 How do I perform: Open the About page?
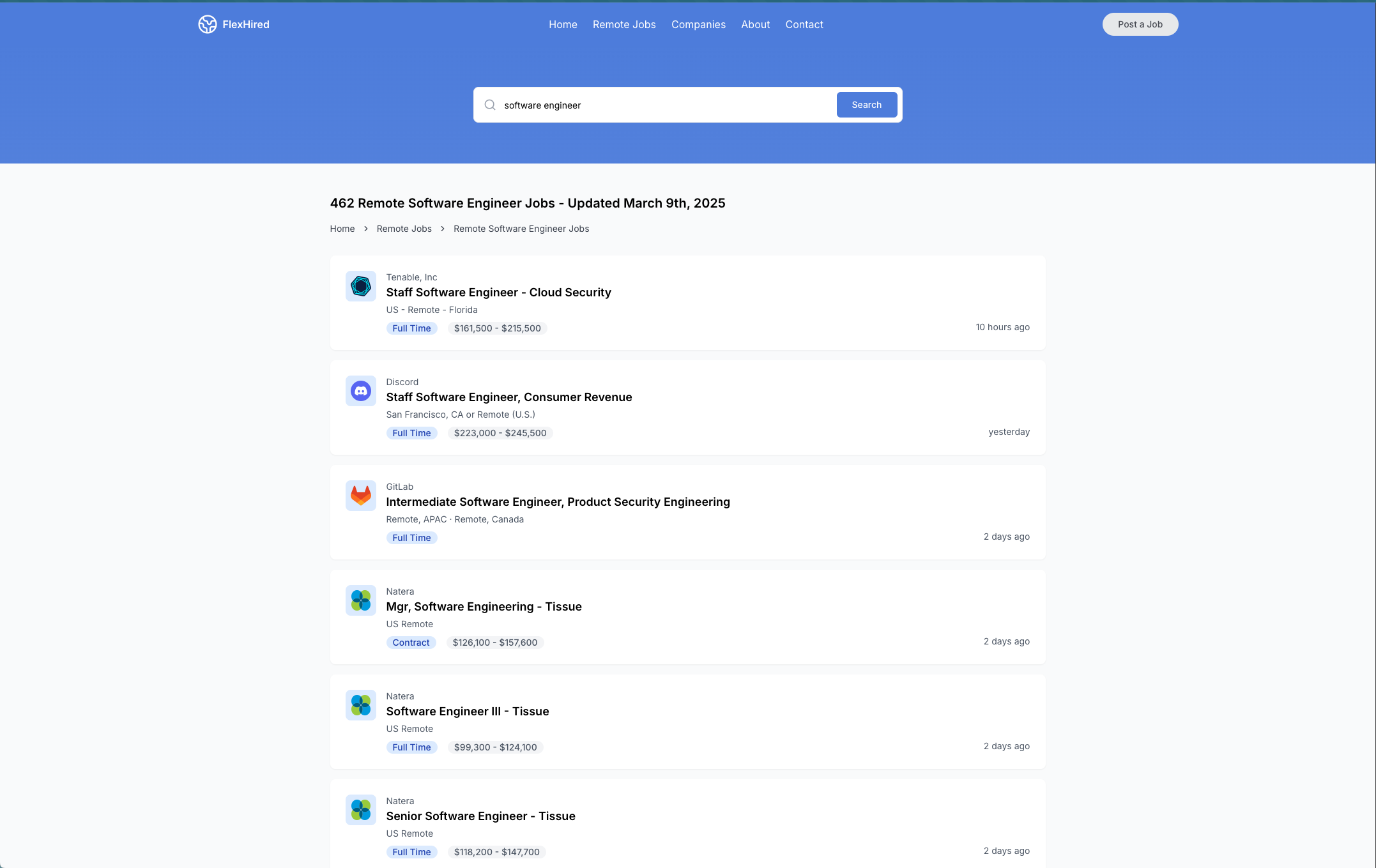coord(755,24)
